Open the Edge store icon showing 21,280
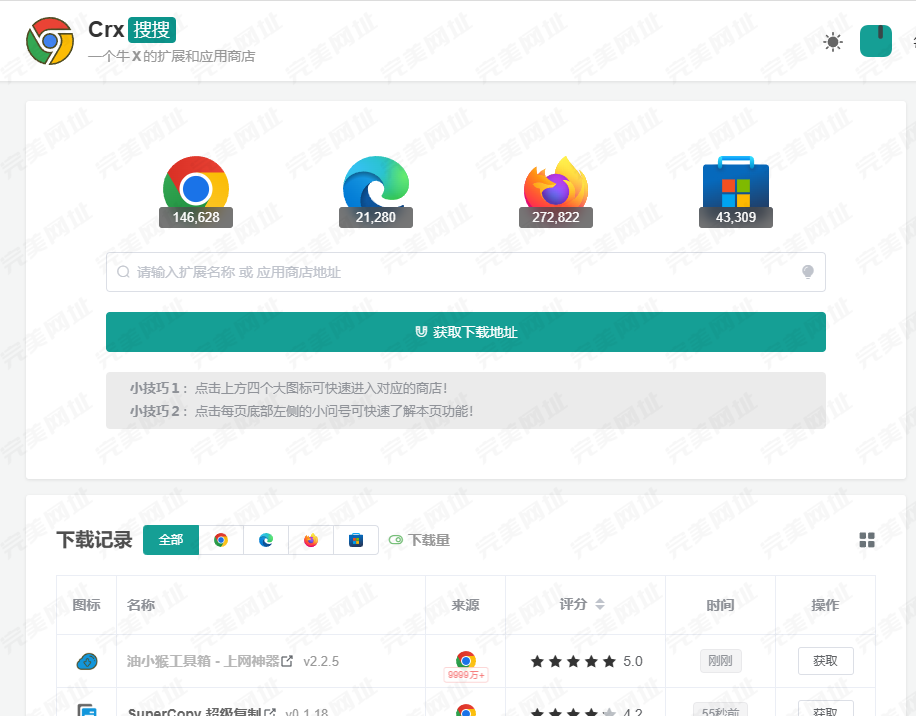 coord(376,190)
